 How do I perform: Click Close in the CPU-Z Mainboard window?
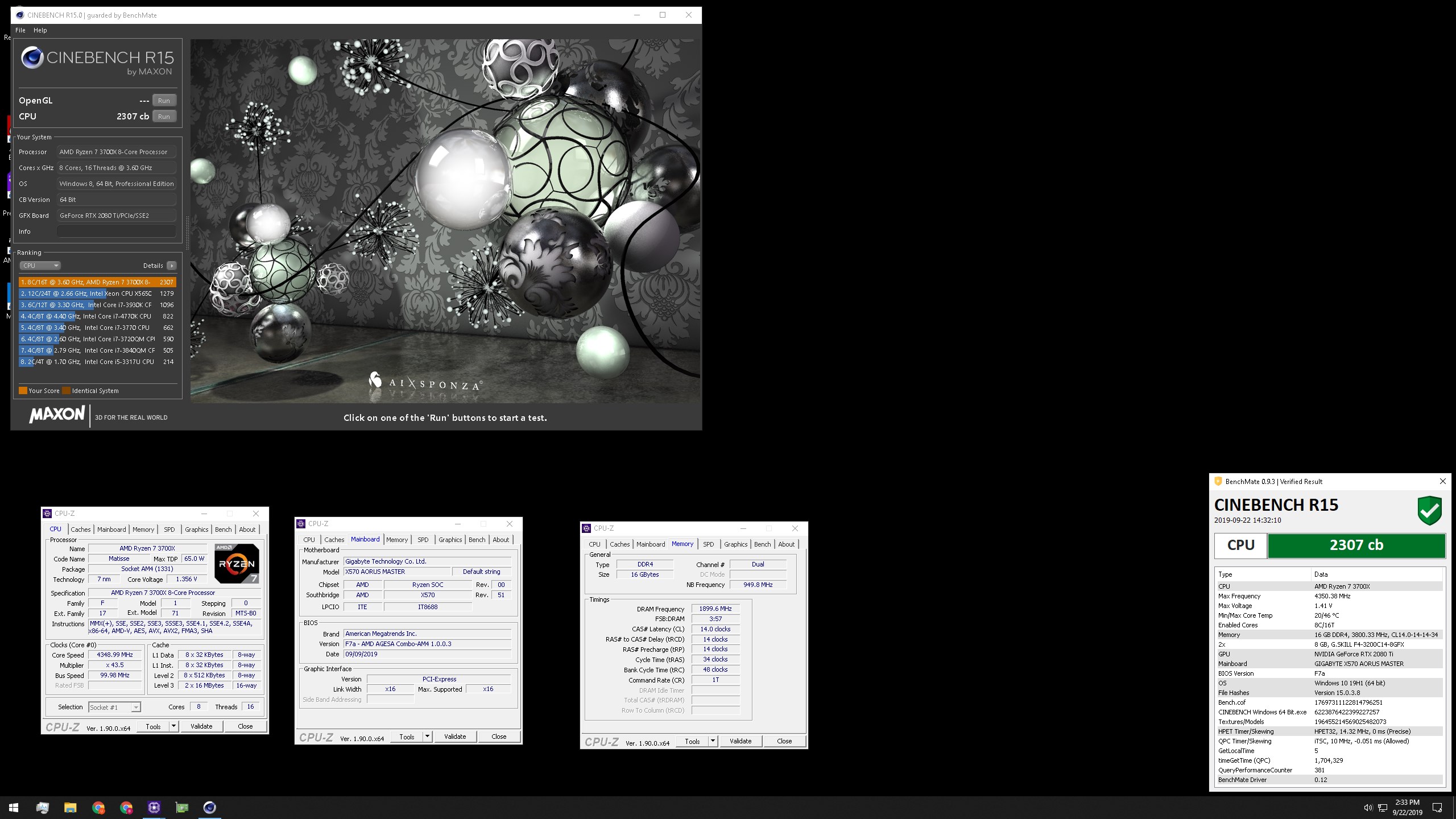coord(499,737)
